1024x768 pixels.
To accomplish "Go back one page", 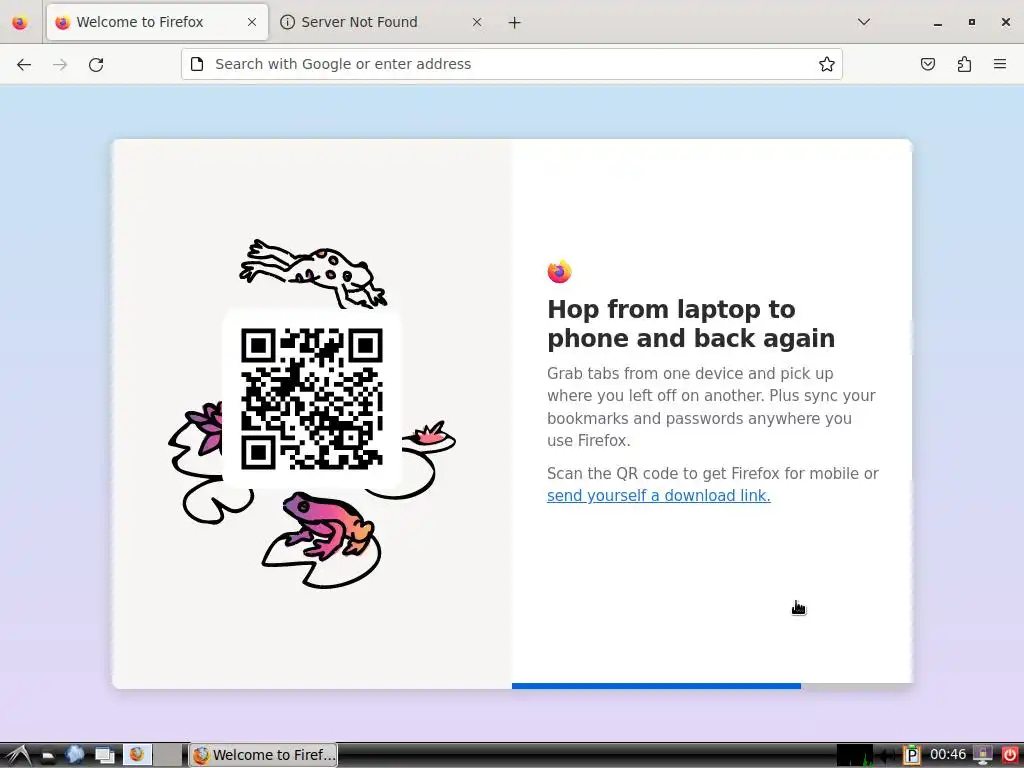I will 24,64.
